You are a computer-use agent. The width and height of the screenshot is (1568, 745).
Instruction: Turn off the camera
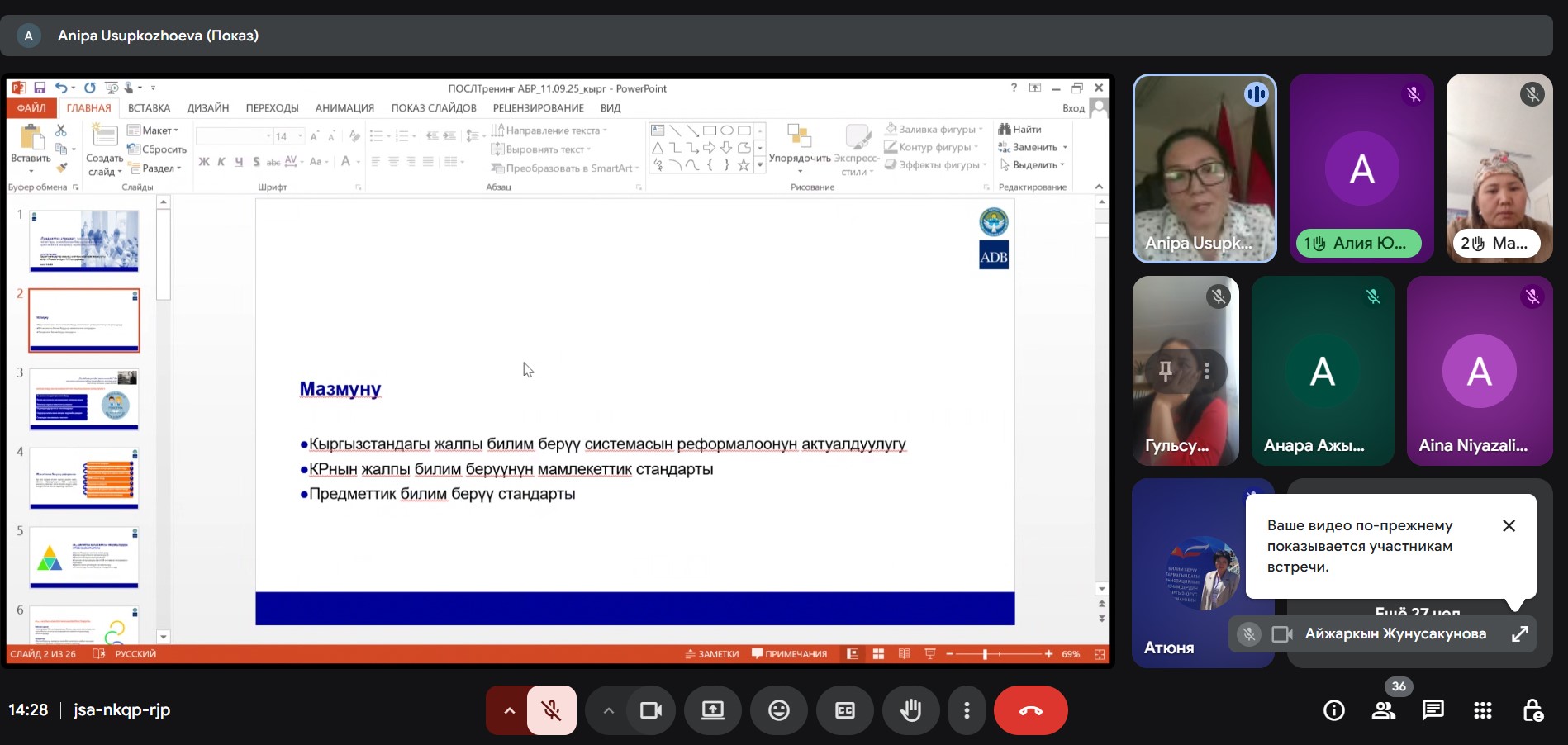point(651,710)
